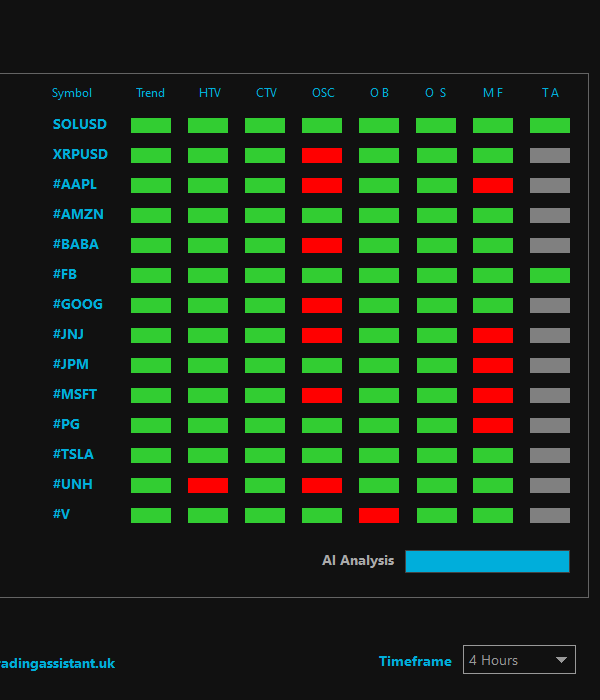600x700 pixels.
Task: Click #TSLA gray T A indicator
Action: 550,455
